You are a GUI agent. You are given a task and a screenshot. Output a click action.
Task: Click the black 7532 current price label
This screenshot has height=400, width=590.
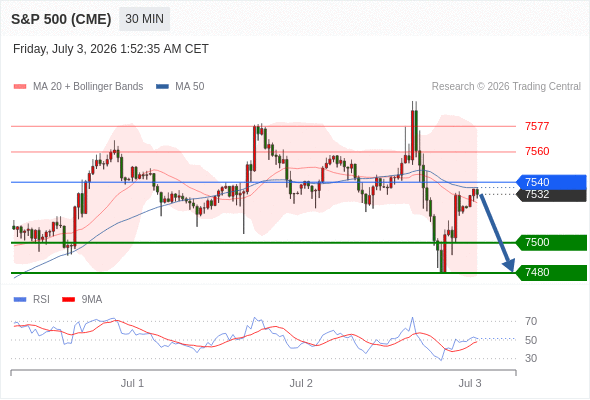pyautogui.click(x=551, y=195)
